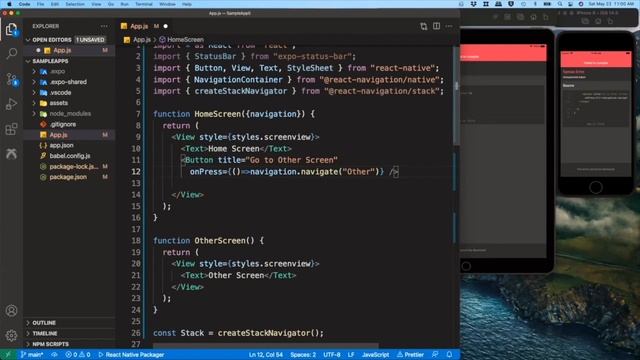Open the Selection menu
The height and width of the screenshot is (360, 640).
pyautogui.click(x=75, y=4)
